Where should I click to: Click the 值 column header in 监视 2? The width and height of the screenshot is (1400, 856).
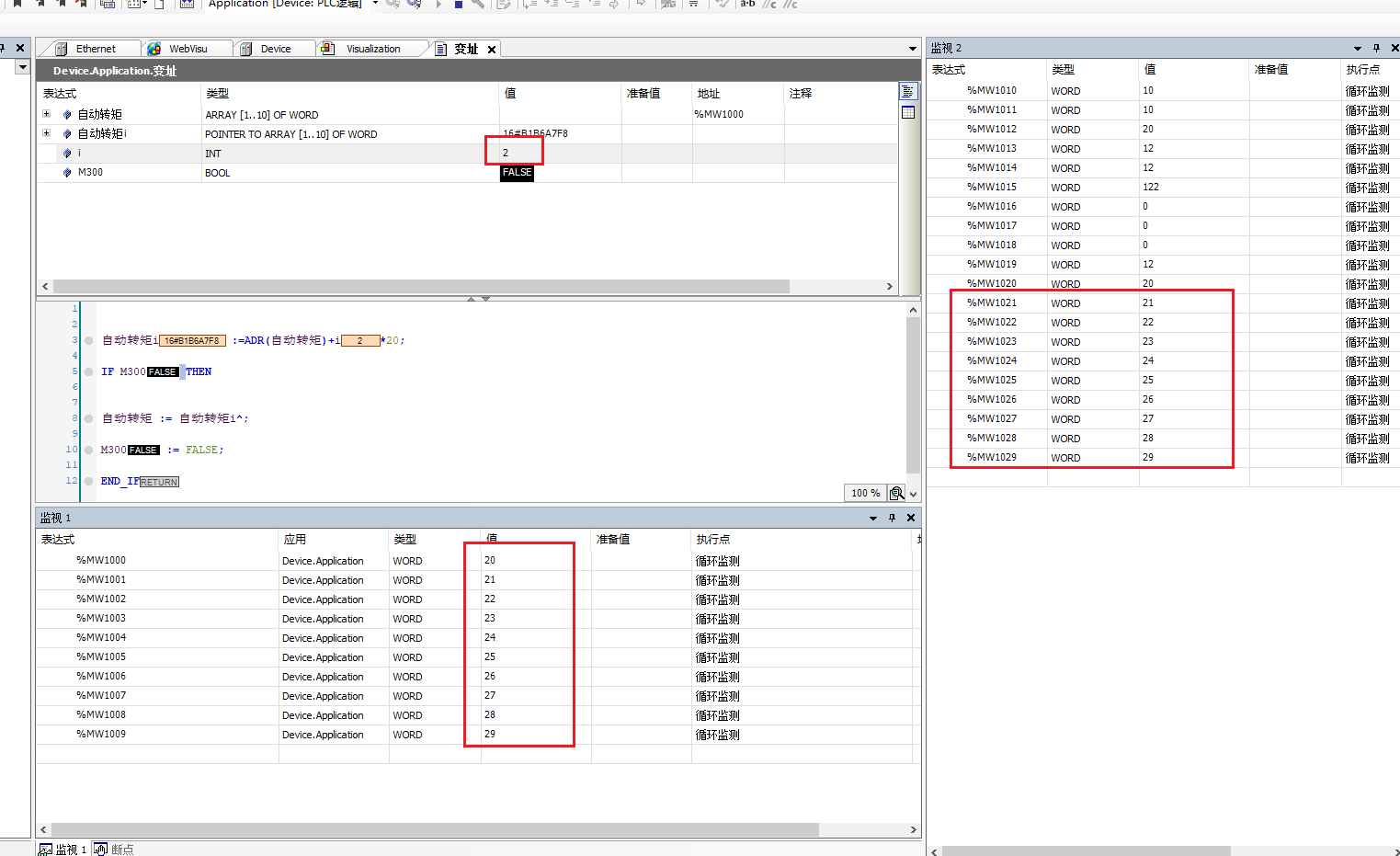[1149, 69]
